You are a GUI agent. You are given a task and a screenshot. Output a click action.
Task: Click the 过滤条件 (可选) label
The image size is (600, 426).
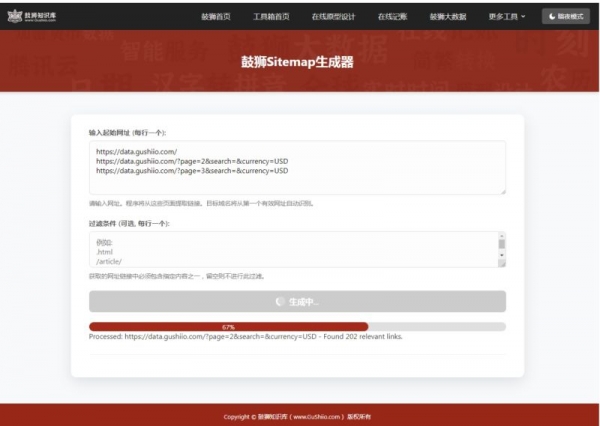tap(129, 224)
